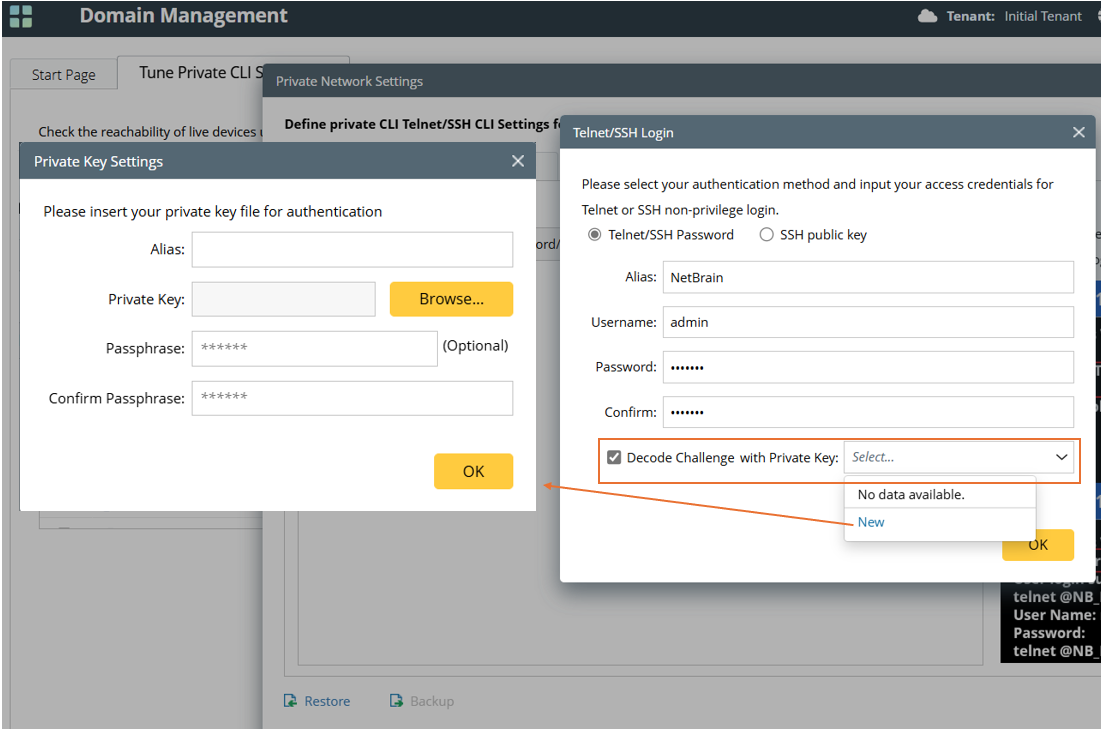Click the tenant cloud icon
This screenshot has height=733, width=1101.
tap(927, 16)
